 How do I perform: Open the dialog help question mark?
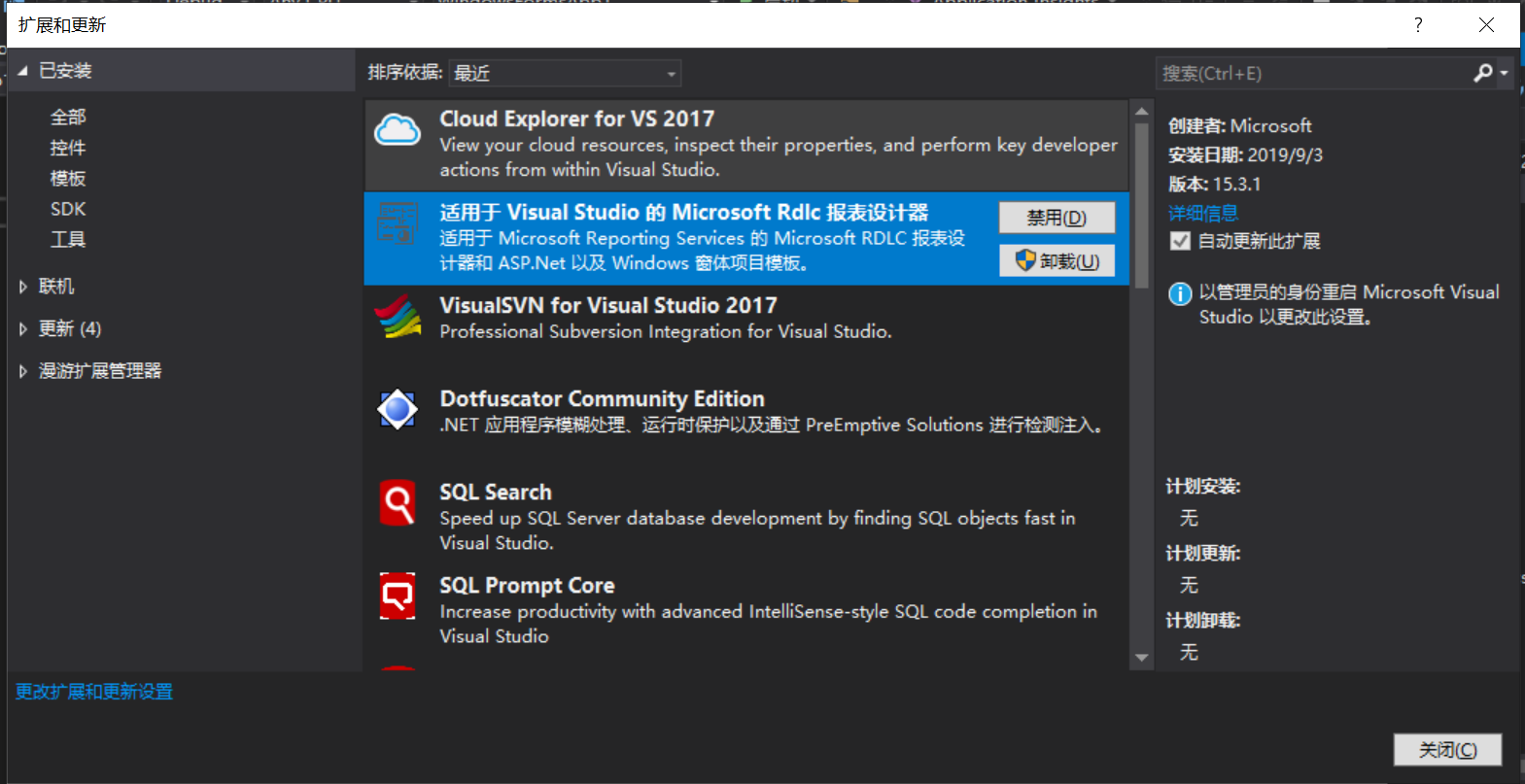tap(1417, 25)
